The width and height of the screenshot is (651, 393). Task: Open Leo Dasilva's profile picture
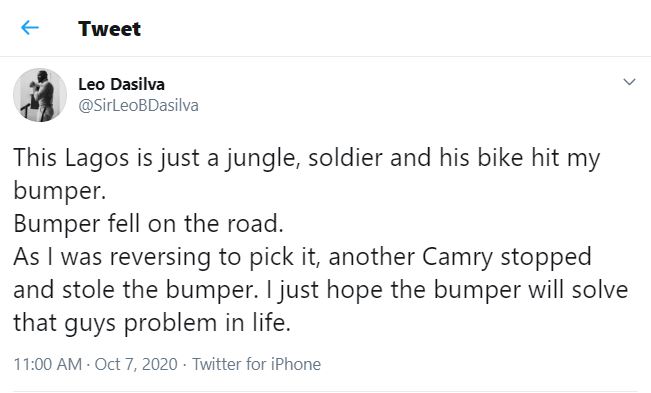pos(40,95)
